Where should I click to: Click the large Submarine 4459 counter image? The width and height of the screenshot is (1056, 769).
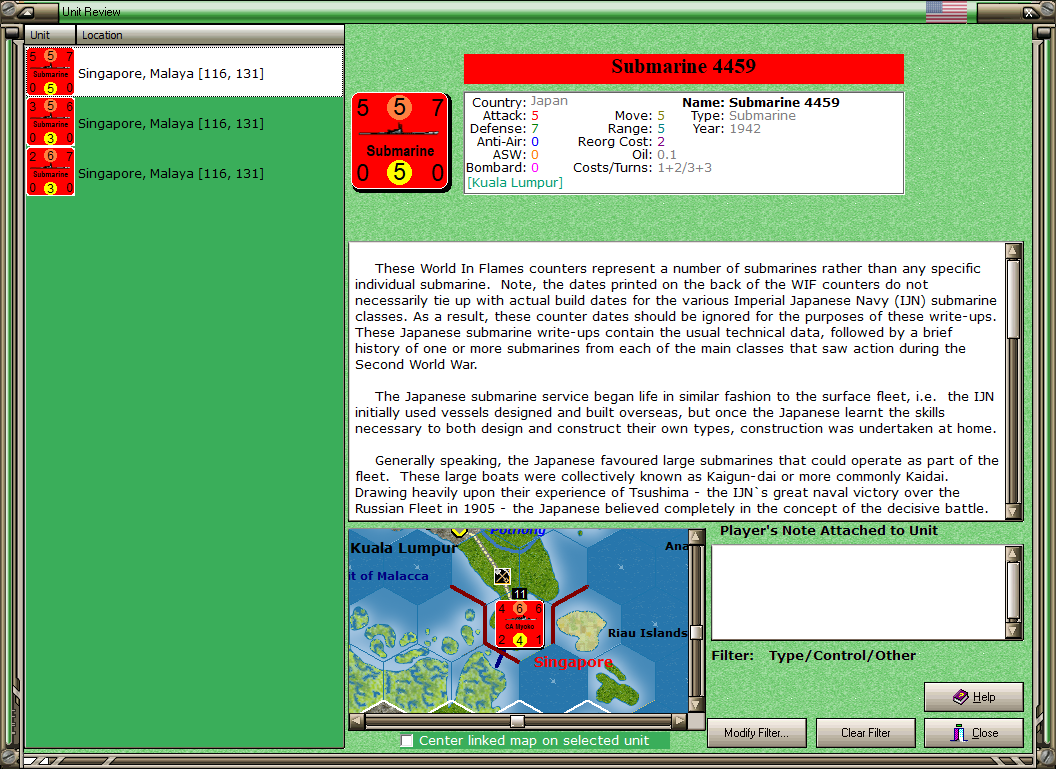tap(401, 141)
